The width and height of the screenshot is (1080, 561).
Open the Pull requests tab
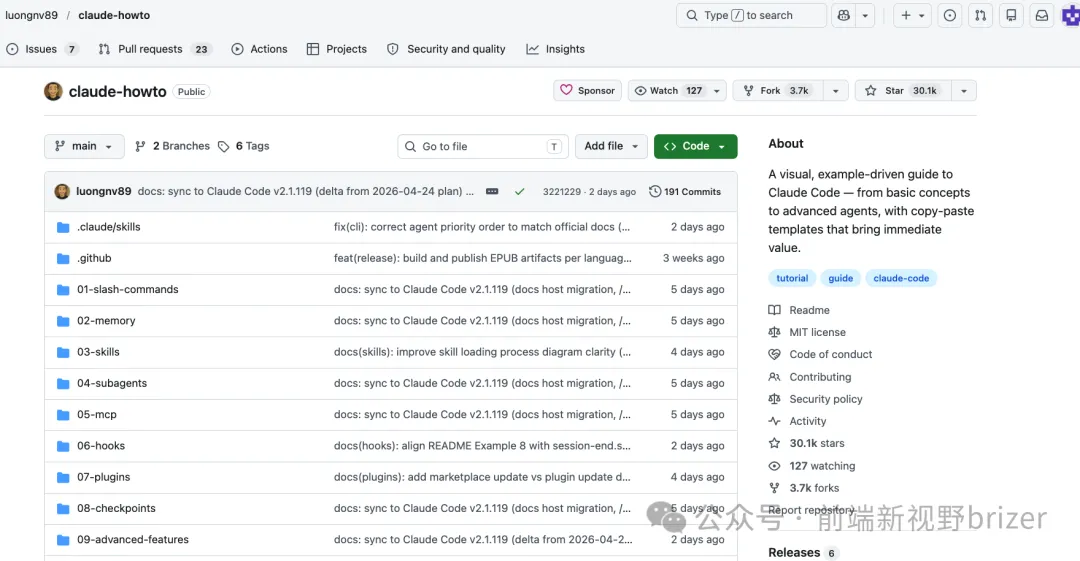pos(154,49)
